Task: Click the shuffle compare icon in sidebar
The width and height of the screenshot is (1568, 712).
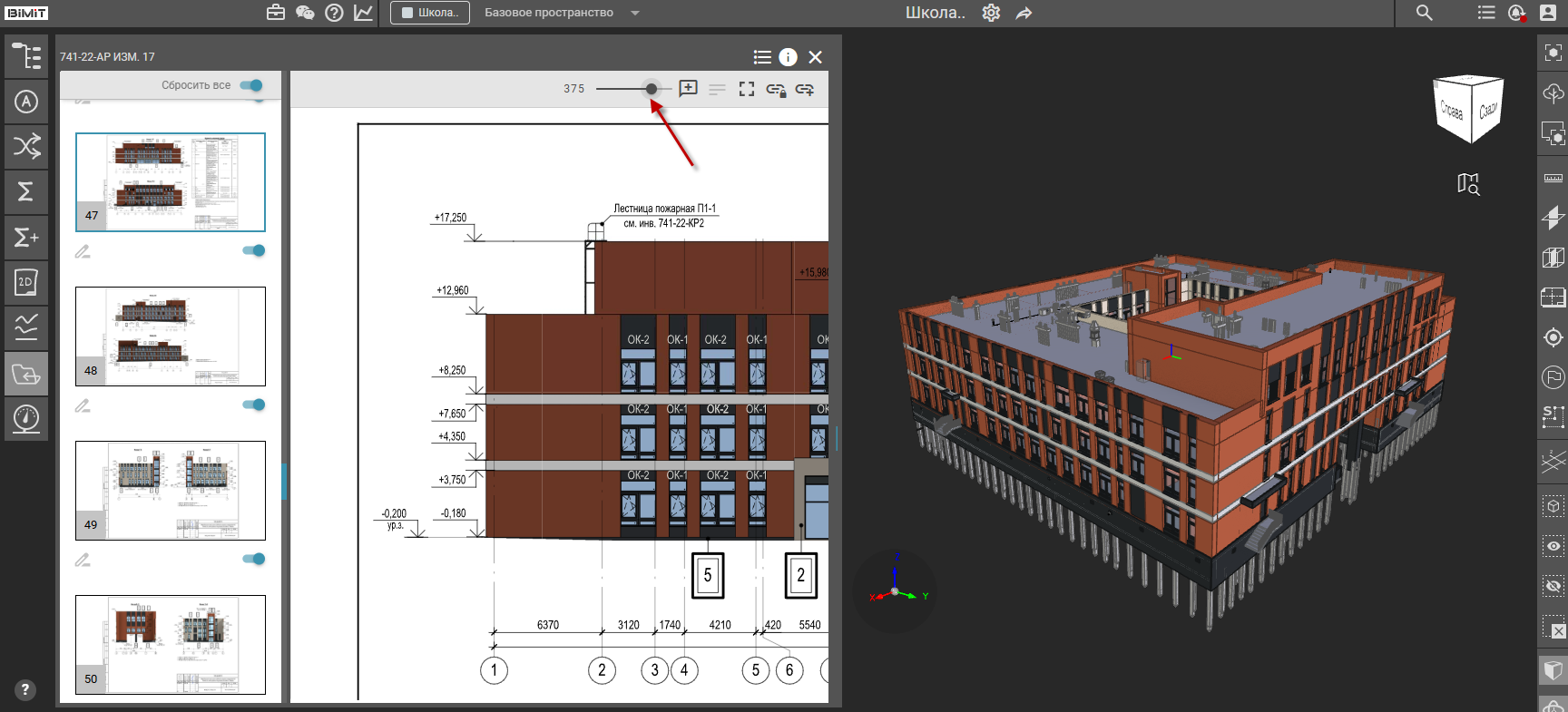Action: pyautogui.click(x=26, y=146)
